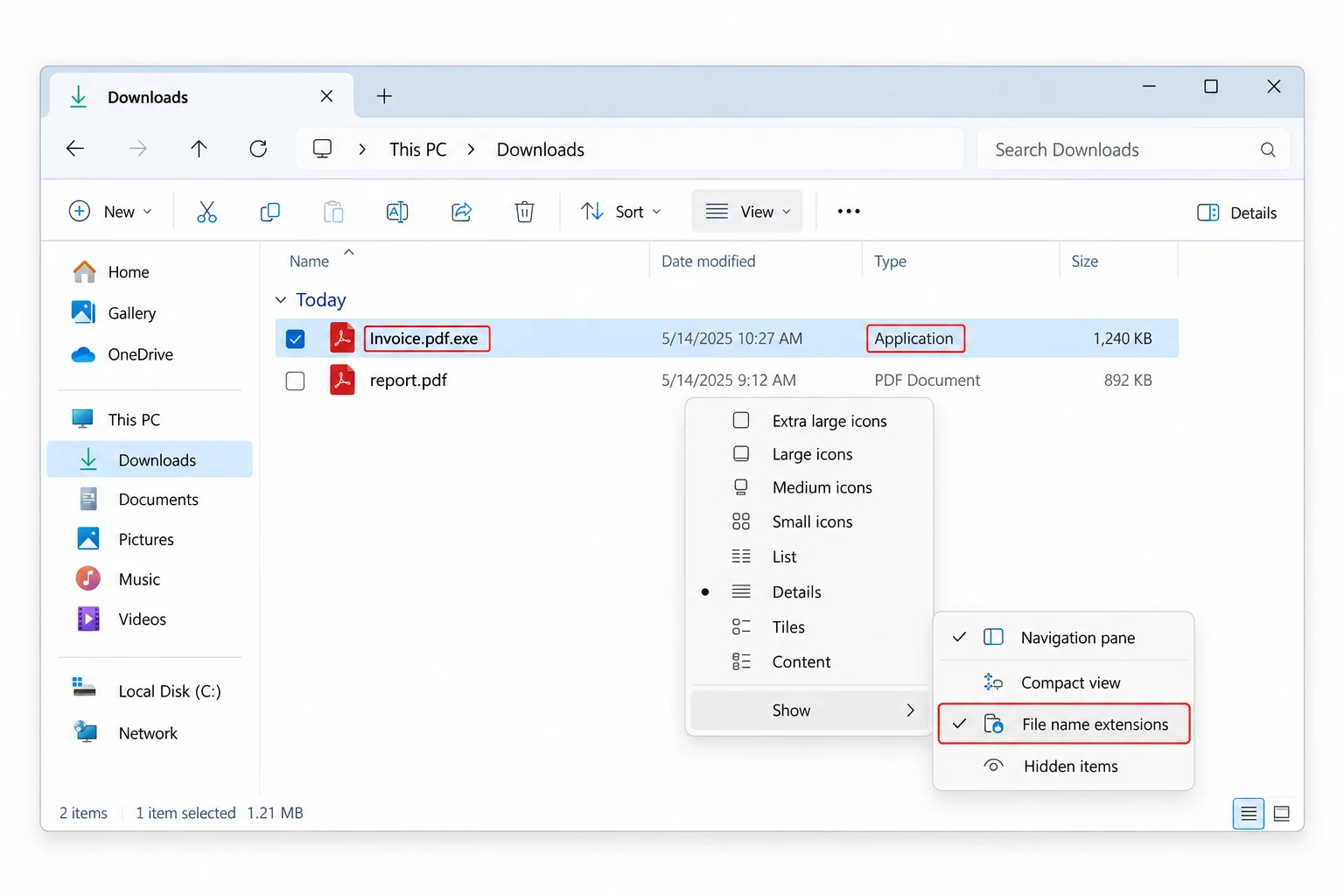Toggle Navigation pane visibility
This screenshot has height=896, width=1344.
click(1064, 638)
